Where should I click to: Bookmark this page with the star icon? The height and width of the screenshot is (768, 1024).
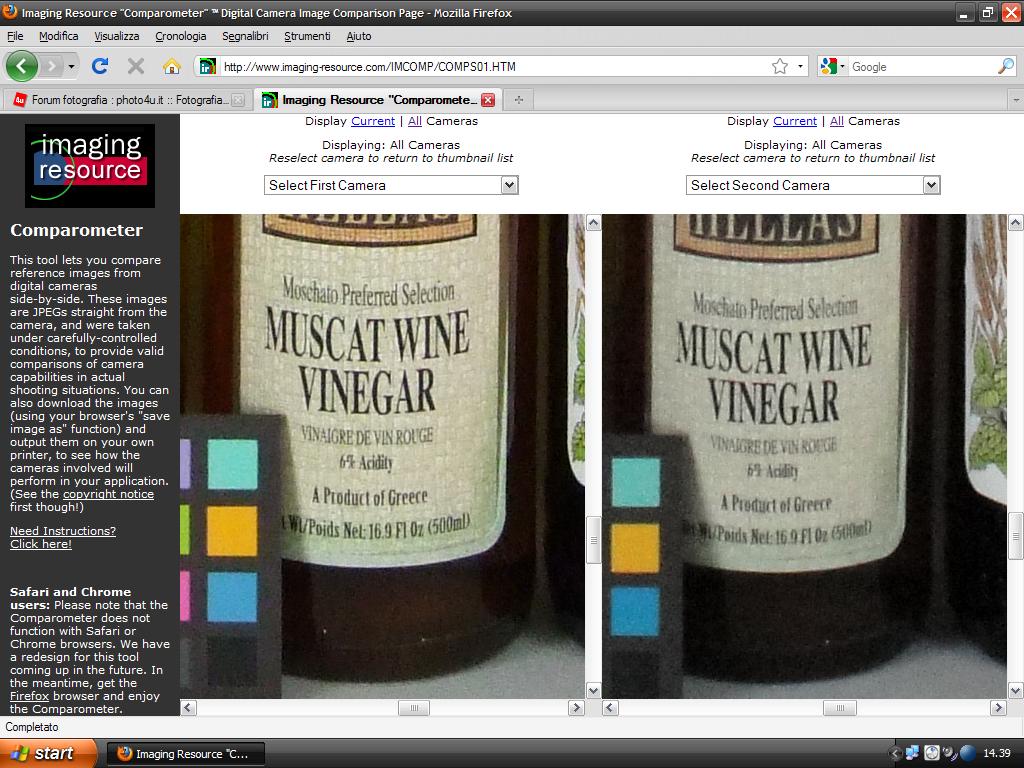coord(780,66)
